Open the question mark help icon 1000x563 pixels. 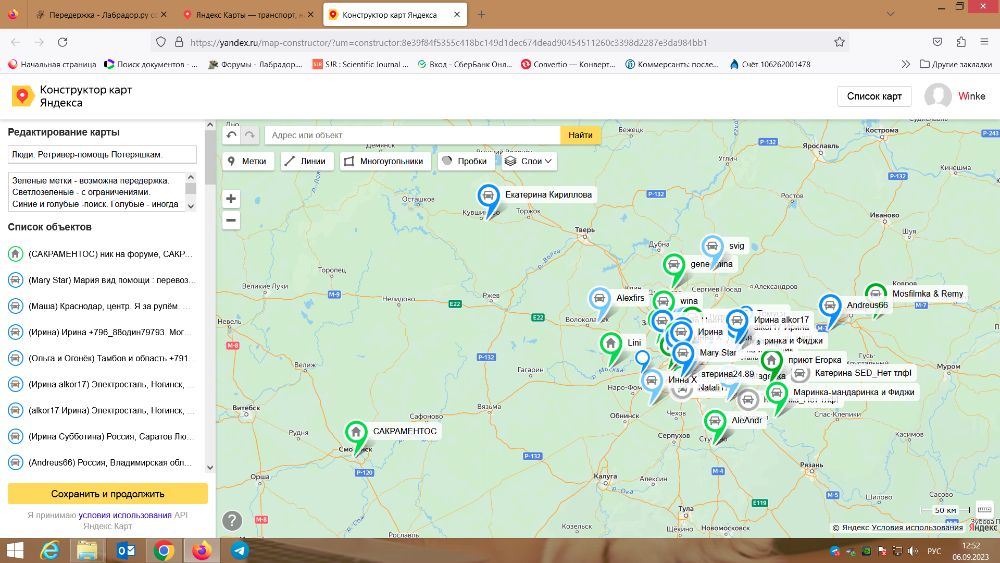(x=232, y=520)
